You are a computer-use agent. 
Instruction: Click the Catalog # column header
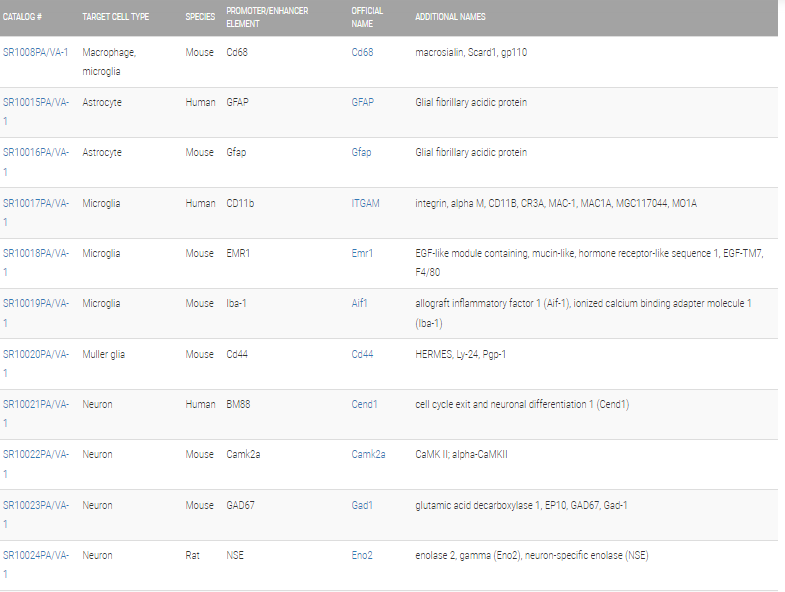[22, 17]
